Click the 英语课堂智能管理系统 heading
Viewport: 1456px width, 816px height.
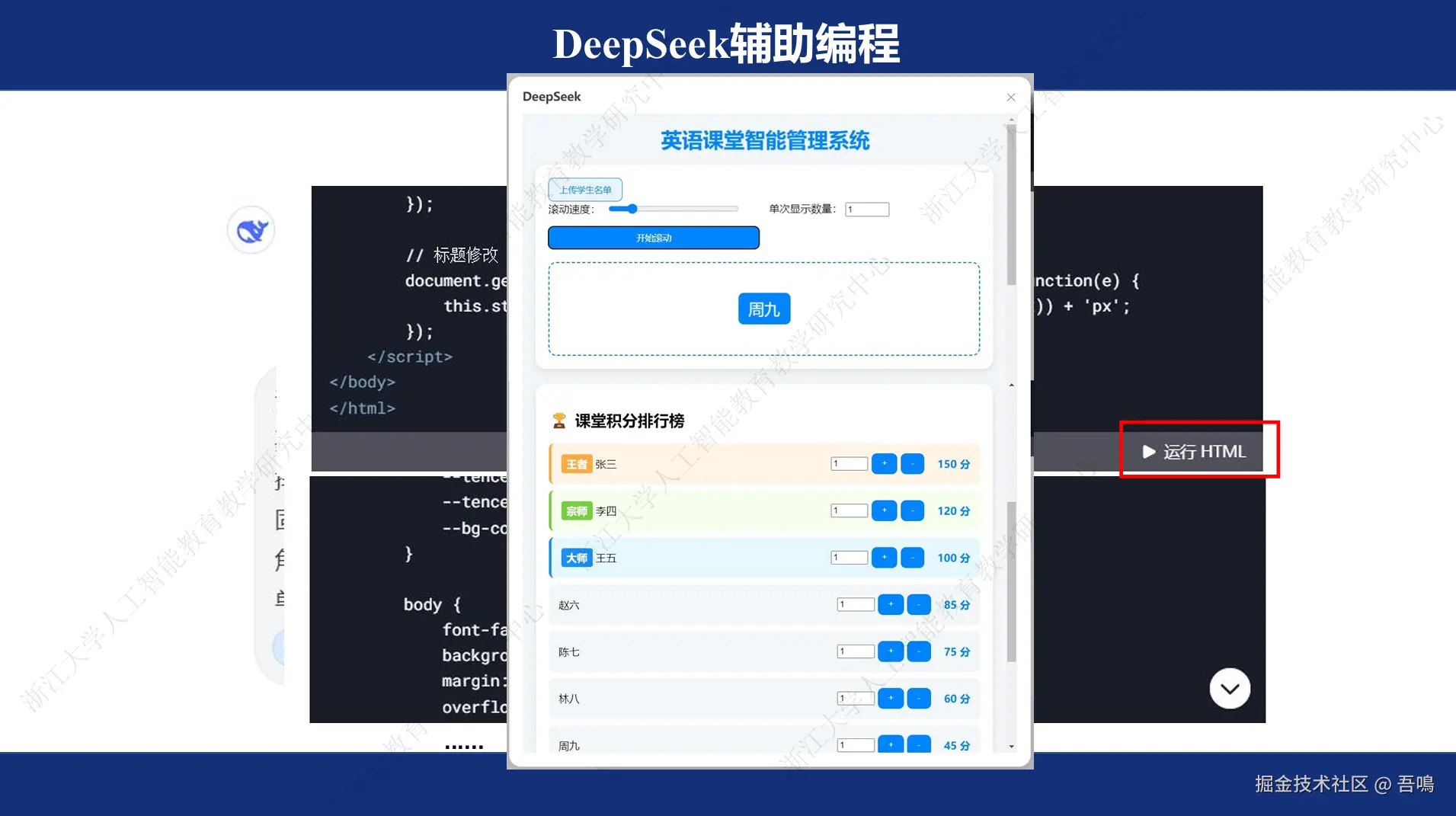pyautogui.click(x=765, y=141)
